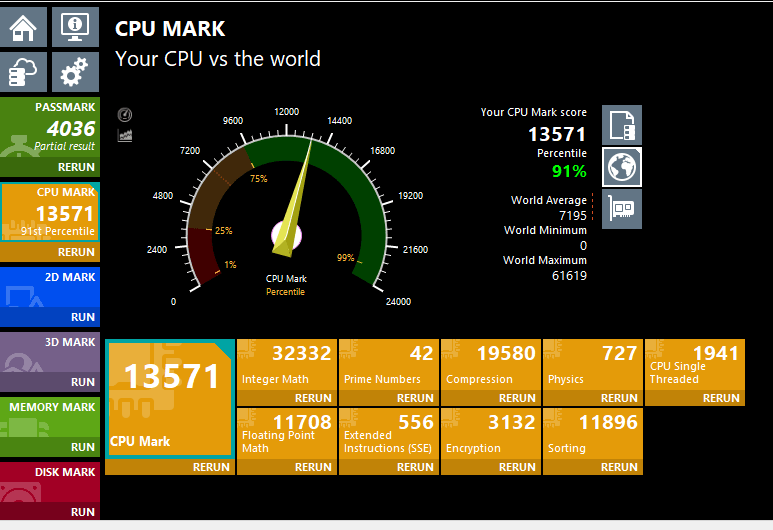
Task: Select the large CPU Mark 13571 result tile
Action: [x=170, y=399]
